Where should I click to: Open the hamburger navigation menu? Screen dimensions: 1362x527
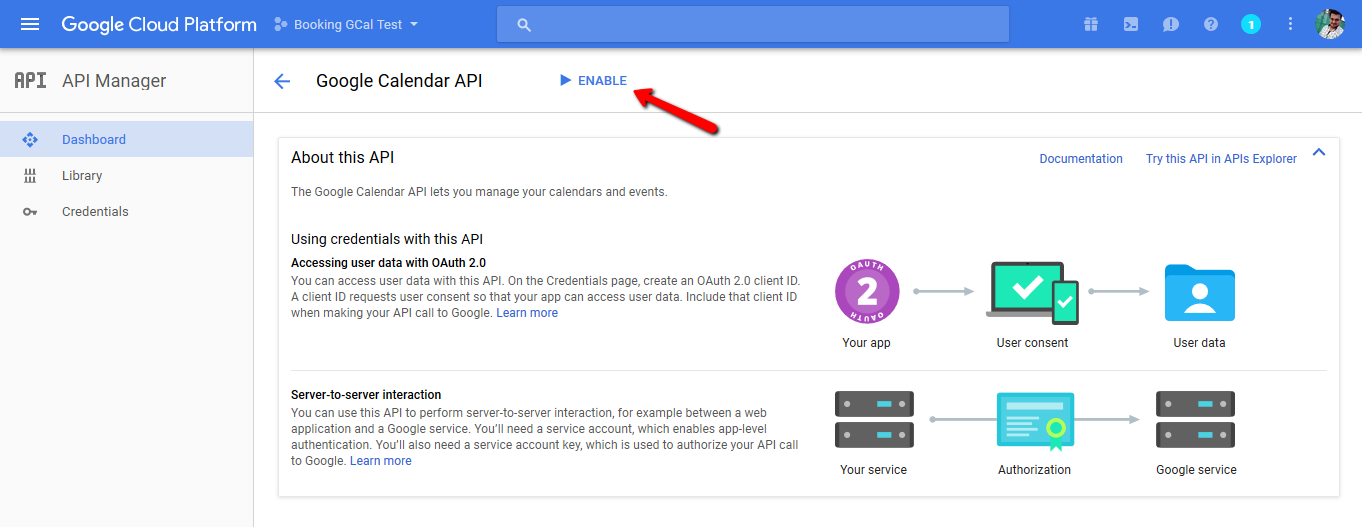point(30,24)
